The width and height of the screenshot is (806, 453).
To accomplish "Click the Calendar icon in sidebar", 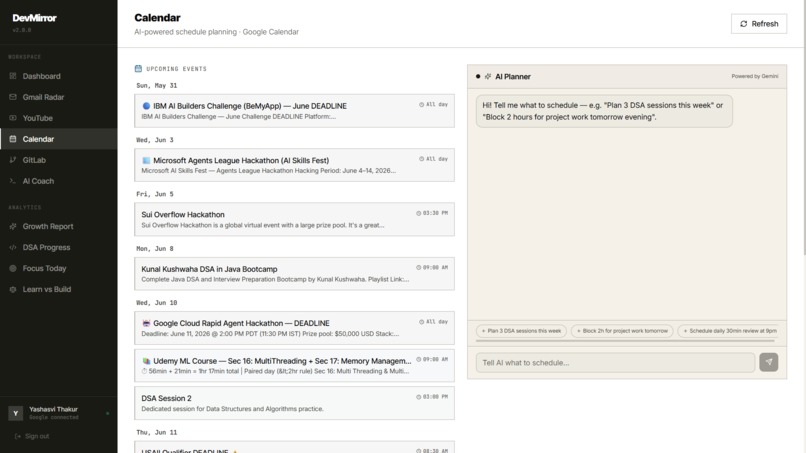I will [x=13, y=139].
